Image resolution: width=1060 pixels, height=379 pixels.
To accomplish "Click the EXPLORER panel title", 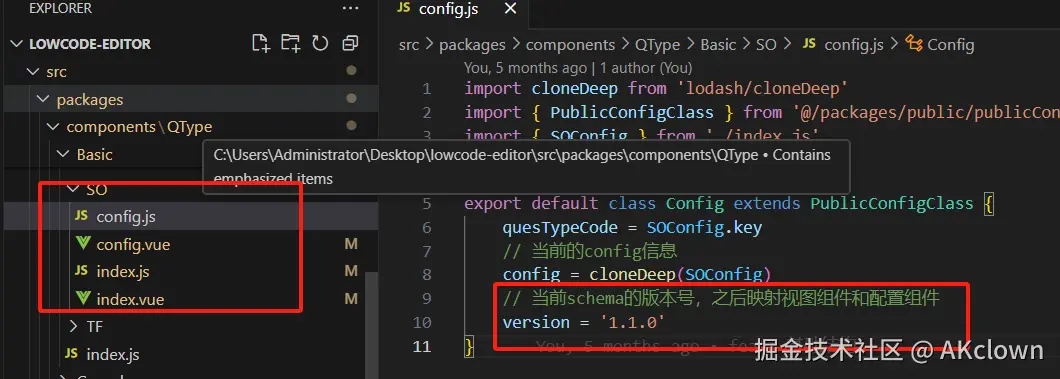I will click(60, 8).
